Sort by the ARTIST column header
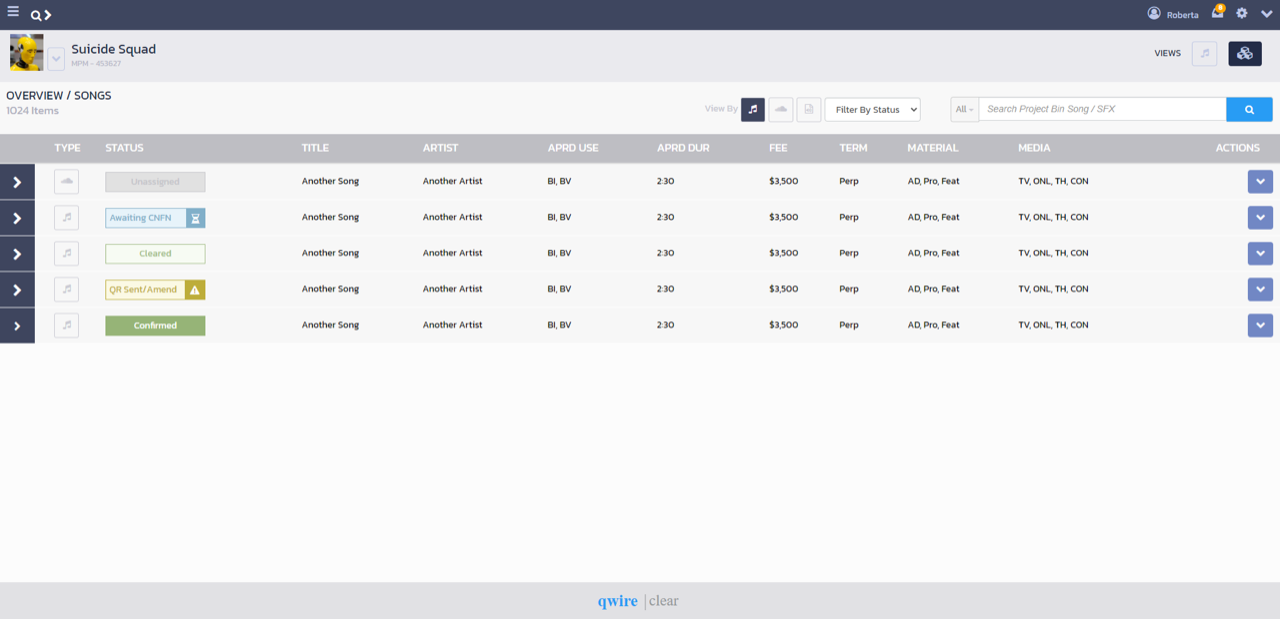Image resolution: width=1280 pixels, height=619 pixels. click(440, 148)
